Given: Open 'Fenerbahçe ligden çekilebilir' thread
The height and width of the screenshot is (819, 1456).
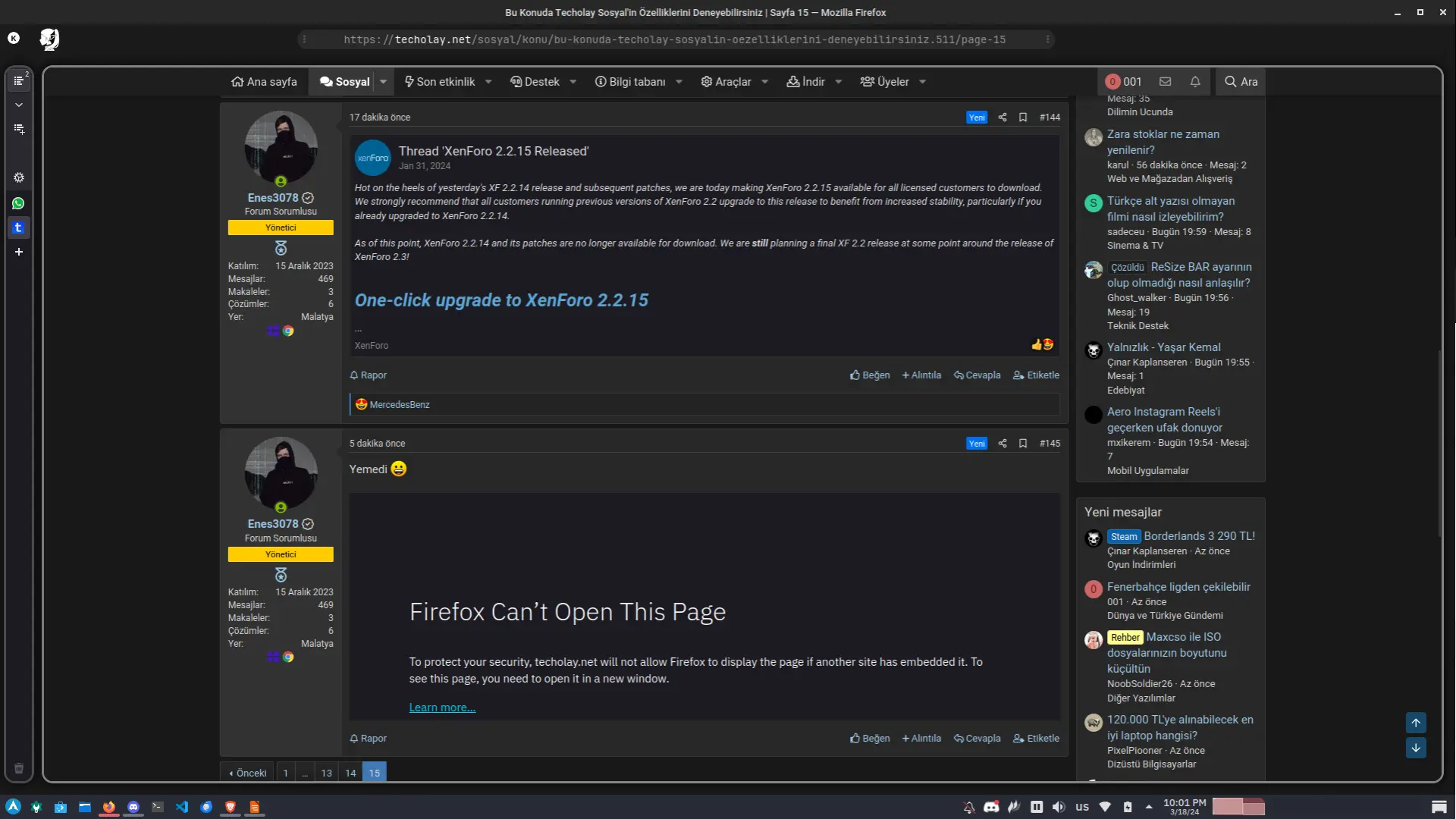Looking at the screenshot, I should [x=1178, y=587].
